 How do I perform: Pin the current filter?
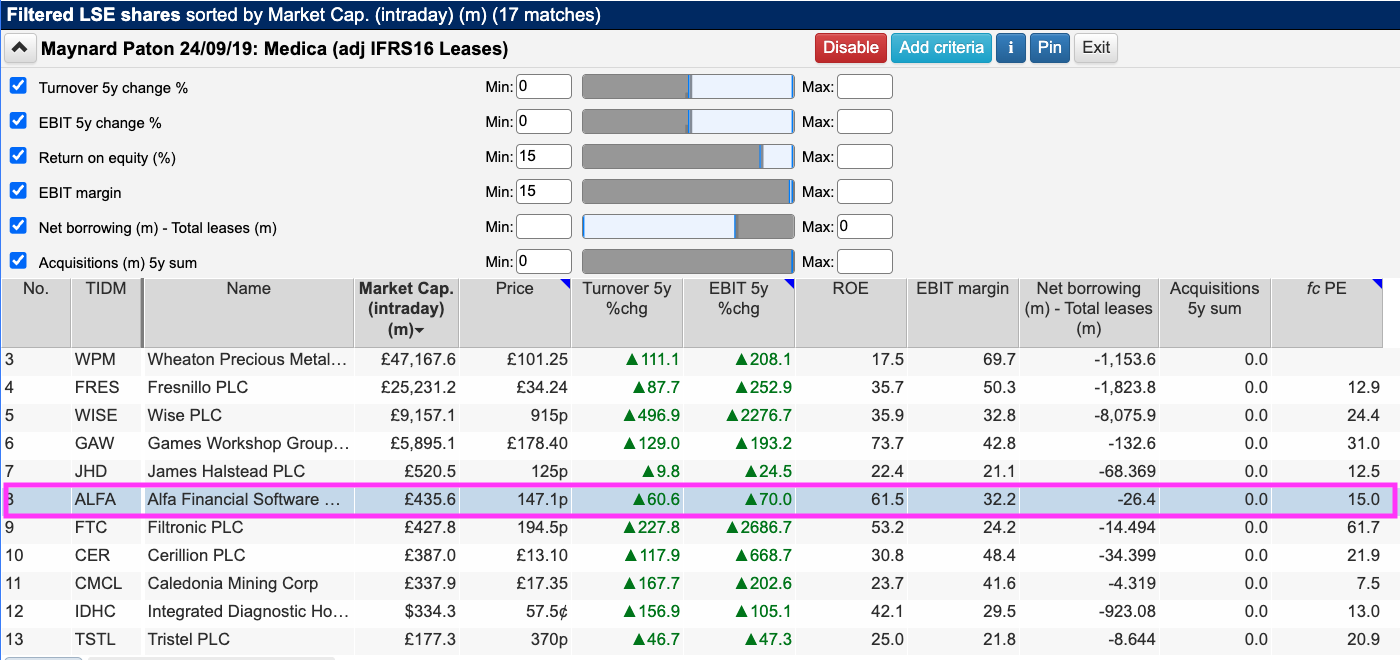click(x=1049, y=48)
